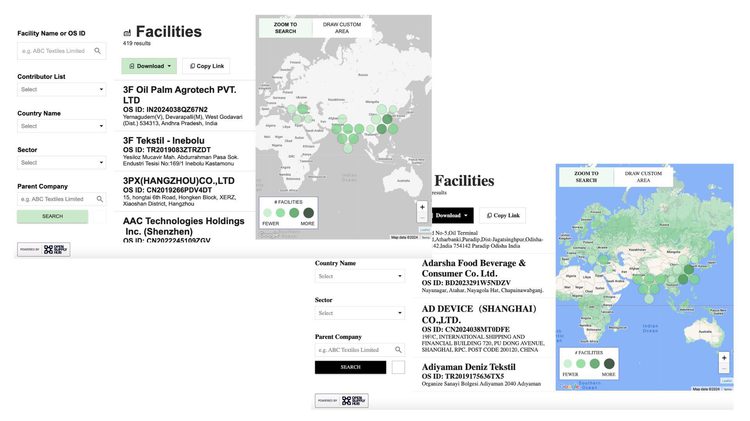
Task: Focus the Facility Name or OS ID input
Action: coord(62,51)
